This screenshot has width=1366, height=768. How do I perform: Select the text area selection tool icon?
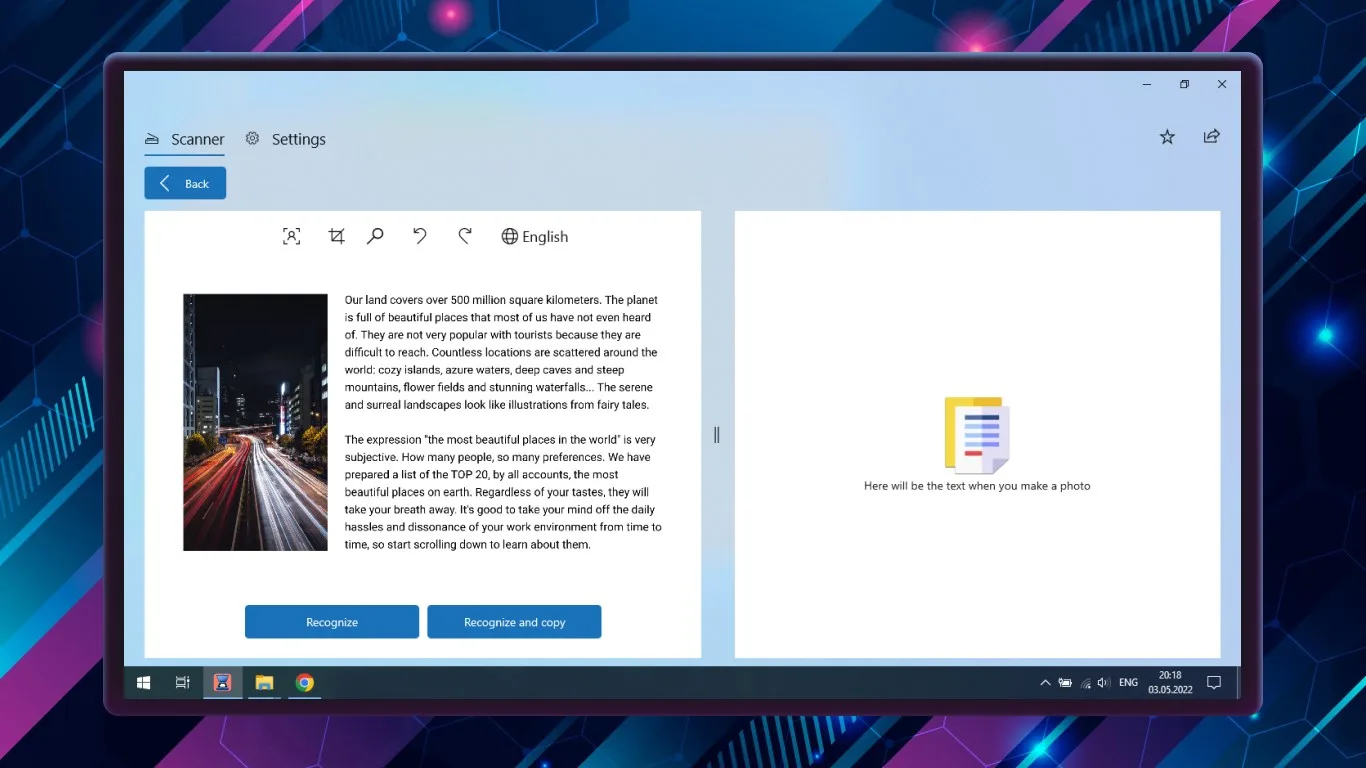291,236
